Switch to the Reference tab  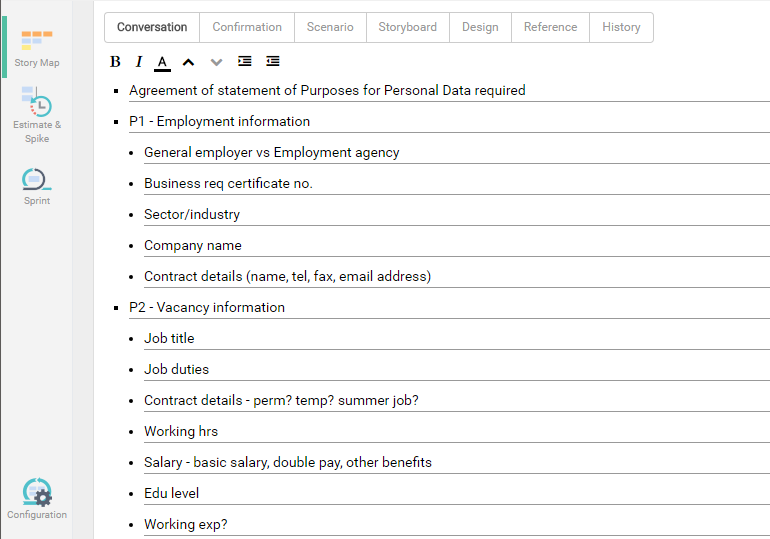point(550,27)
